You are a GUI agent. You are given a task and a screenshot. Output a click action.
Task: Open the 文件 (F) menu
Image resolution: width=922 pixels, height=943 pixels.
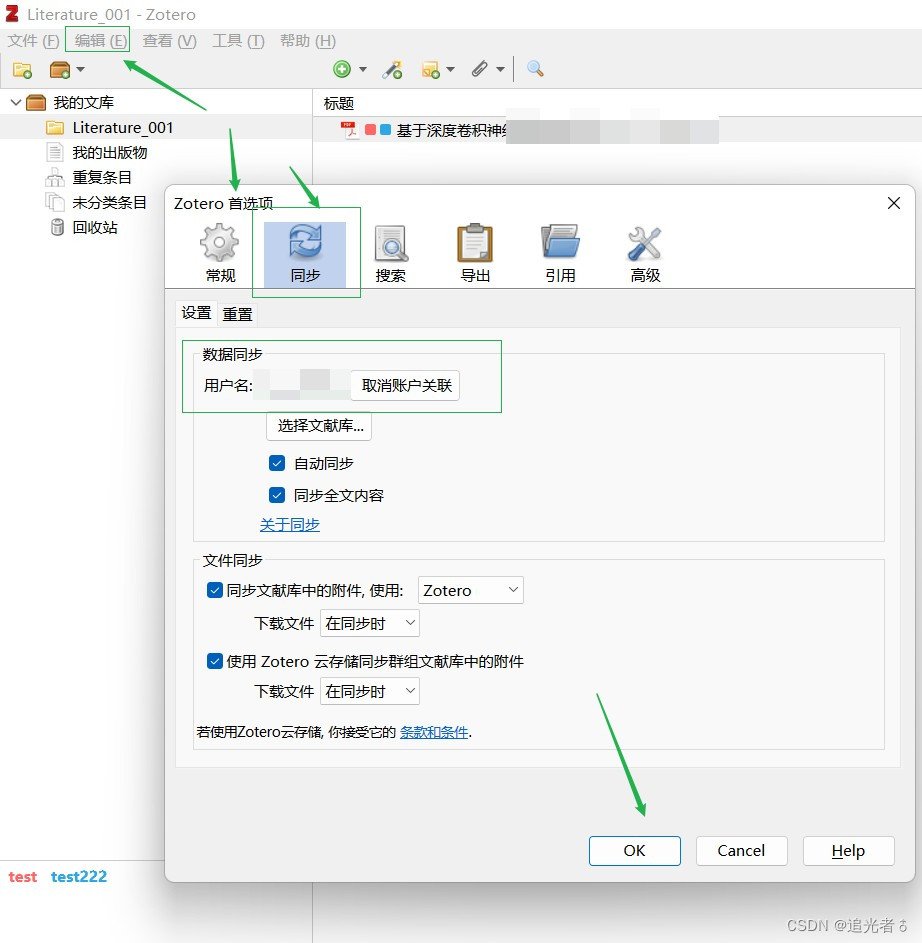click(34, 40)
